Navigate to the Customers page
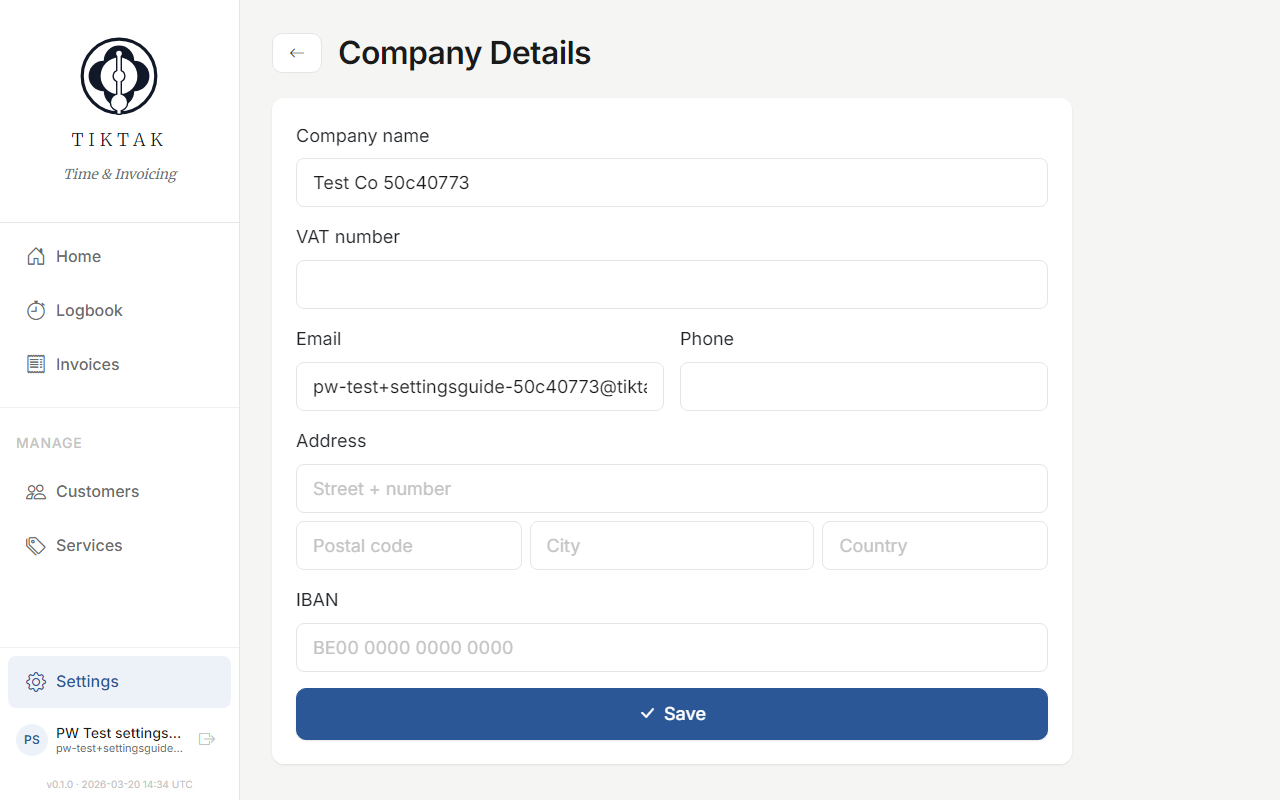The width and height of the screenshot is (1280, 800). (96, 491)
